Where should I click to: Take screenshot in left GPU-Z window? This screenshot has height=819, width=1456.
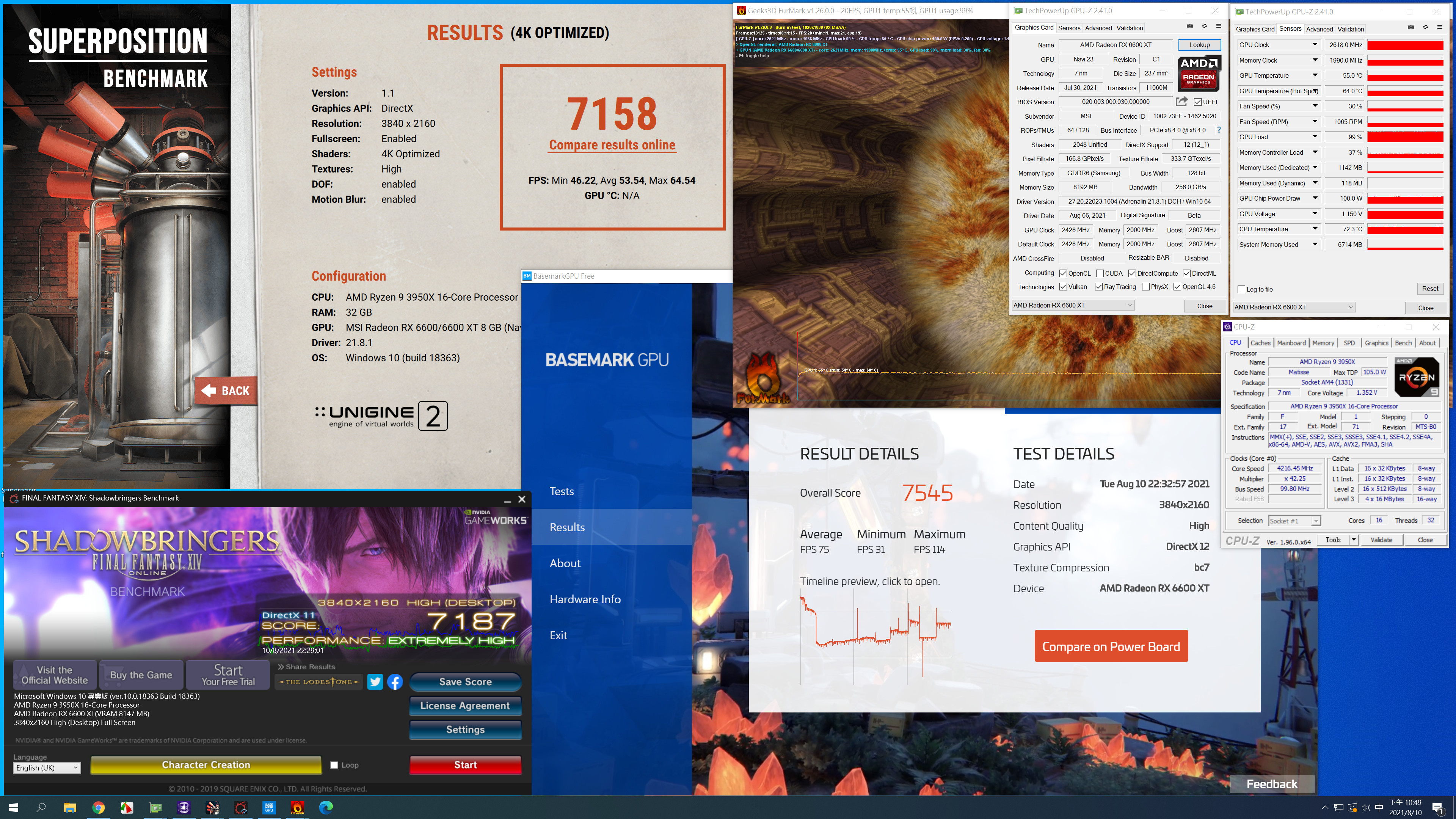click(x=1190, y=26)
